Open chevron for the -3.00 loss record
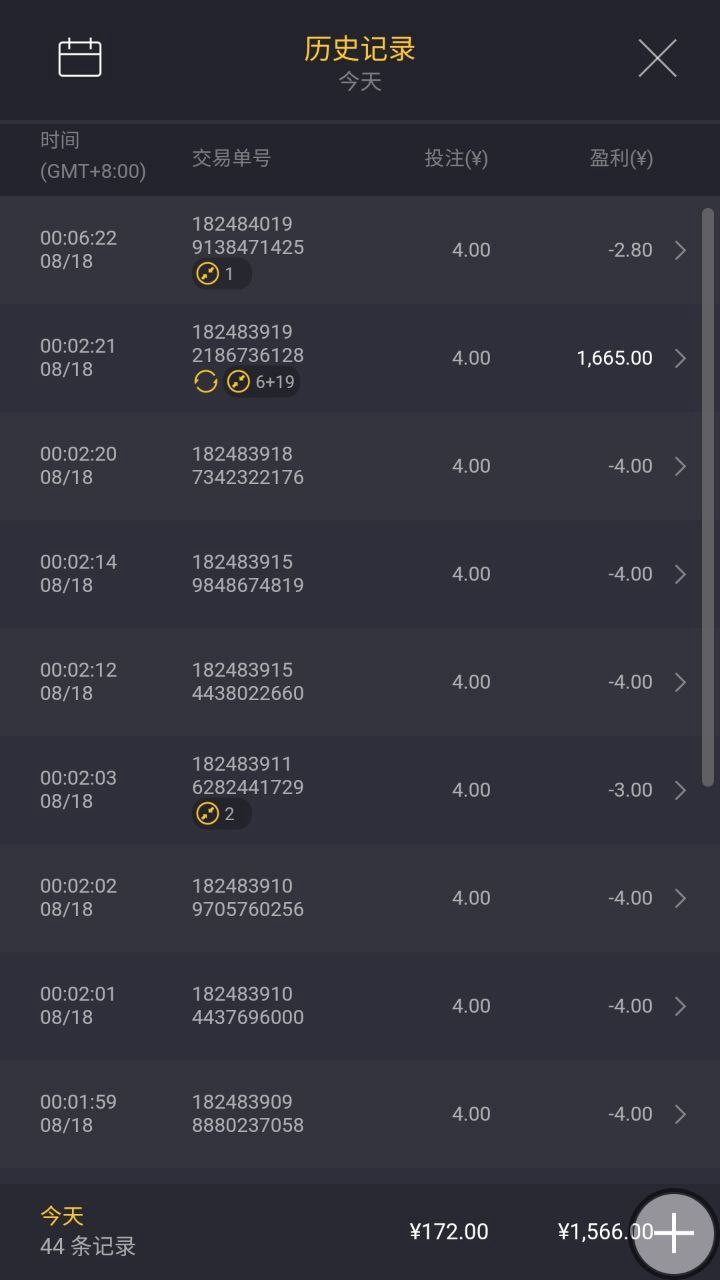Screen dimensions: 720x1280 coord(680,790)
